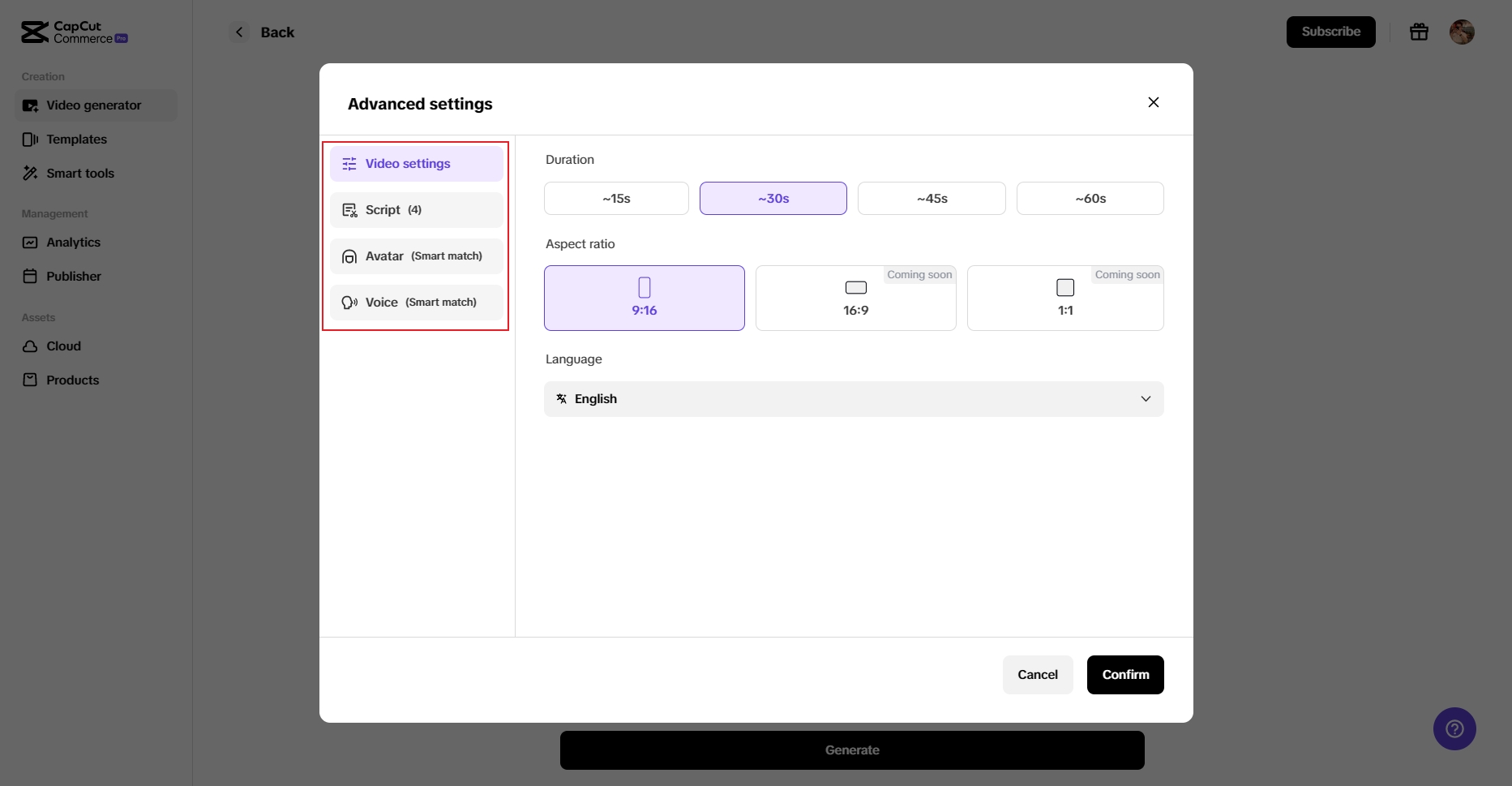Open the gift rewards icon
The width and height of the screenshot is (1512, 786).
click(1419, 32)
